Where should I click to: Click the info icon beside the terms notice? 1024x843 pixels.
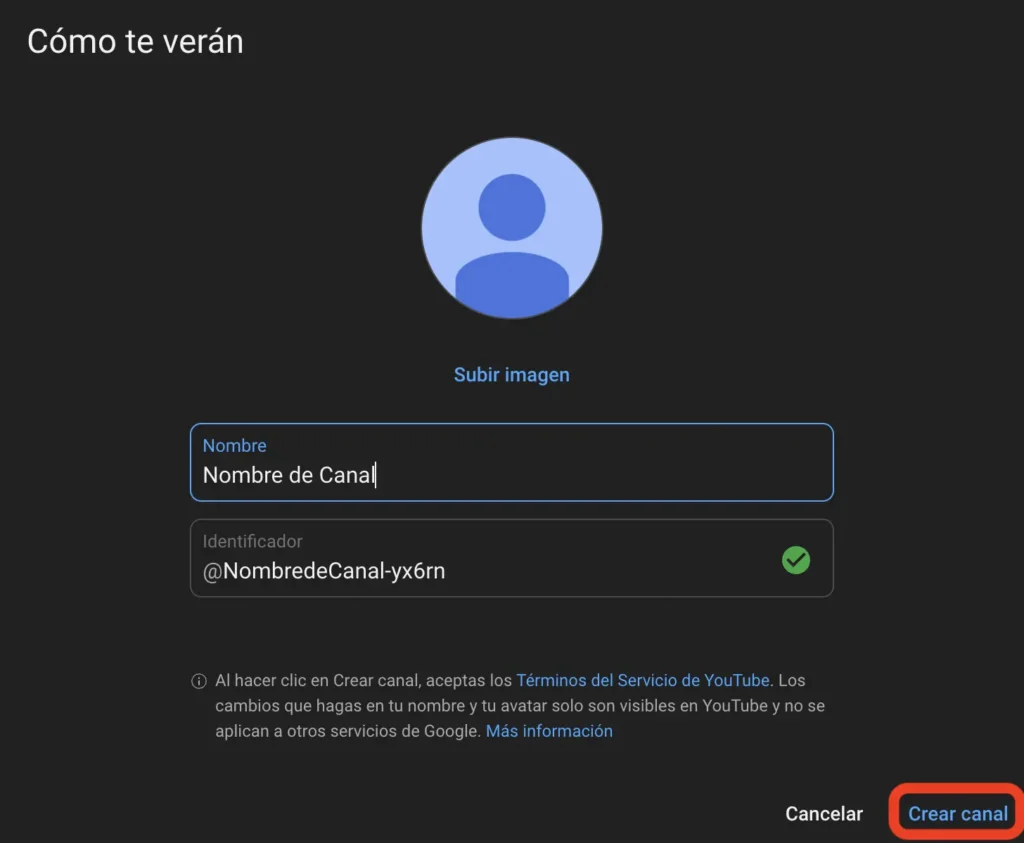pos(198,681)
